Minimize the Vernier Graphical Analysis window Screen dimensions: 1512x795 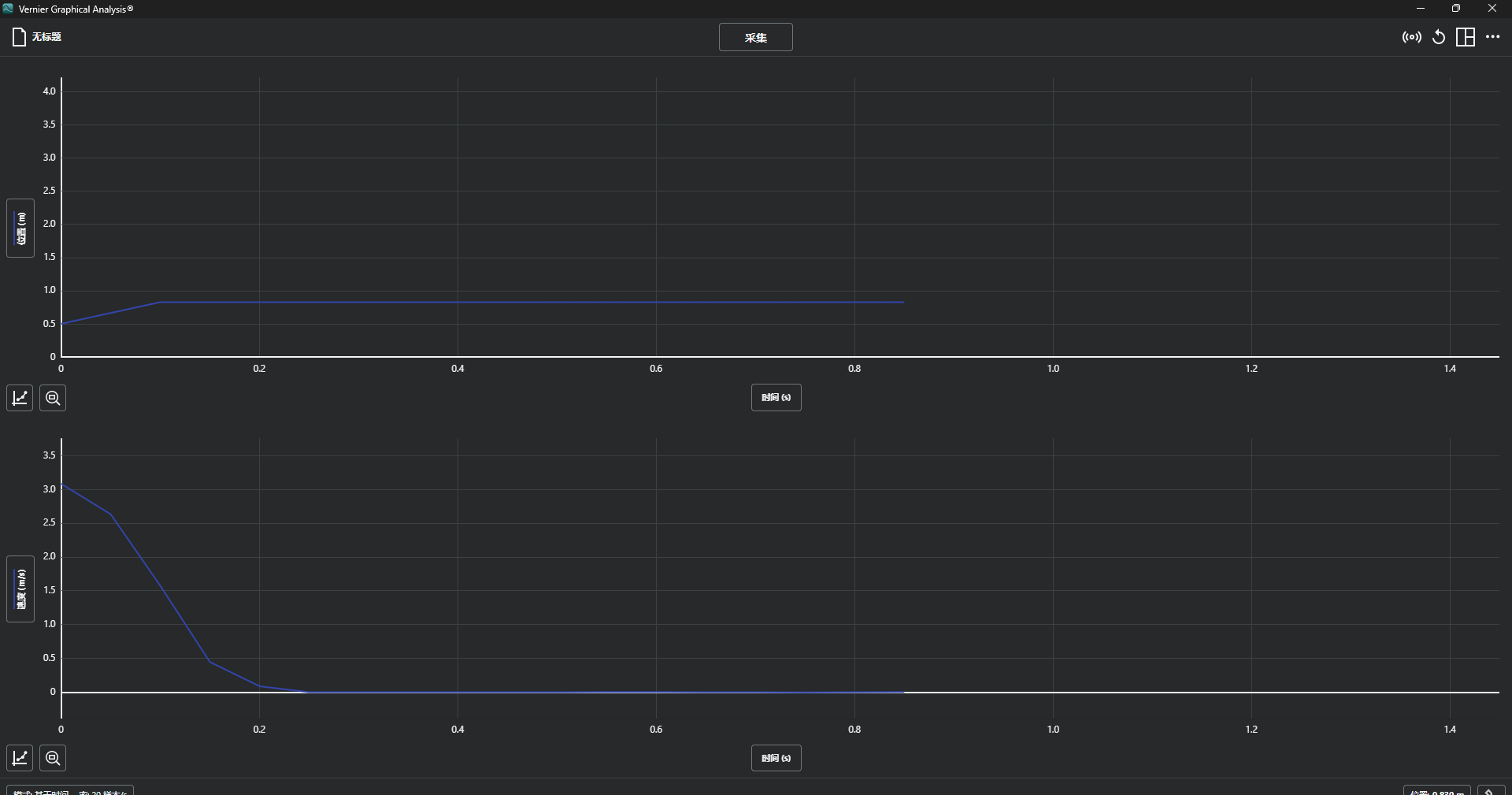tap(1421, 9)
